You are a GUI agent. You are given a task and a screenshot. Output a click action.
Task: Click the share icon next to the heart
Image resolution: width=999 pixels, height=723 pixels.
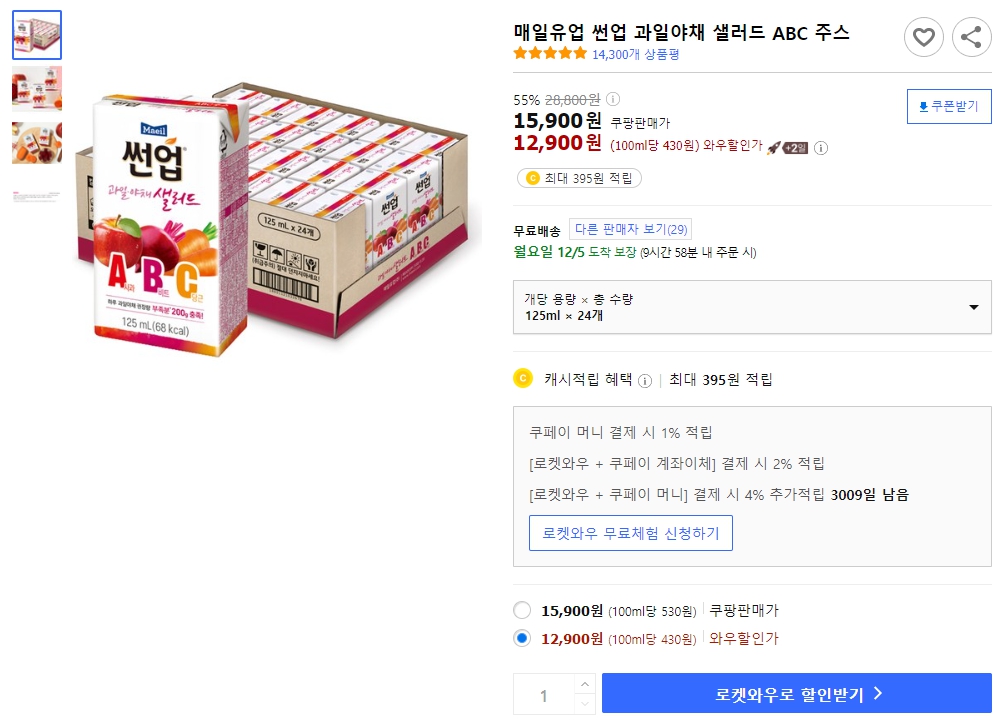(971, 37)
